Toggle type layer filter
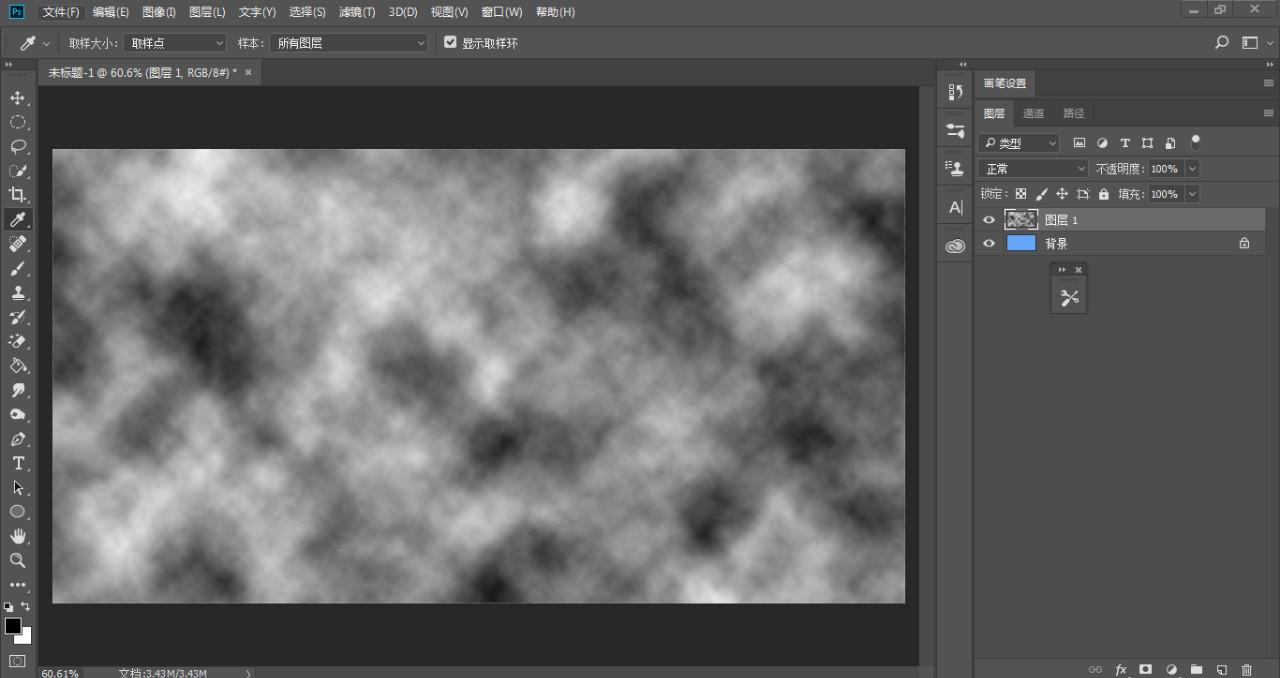The width and height of the screenshot is (1280, 678). click(x=1125, y=143)
